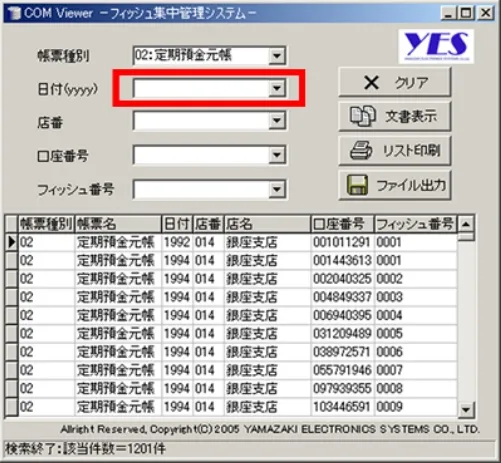Select account number 001443613 cell
Image resolution: width=501 pixels, height=463 pixels.
point(342,260)
